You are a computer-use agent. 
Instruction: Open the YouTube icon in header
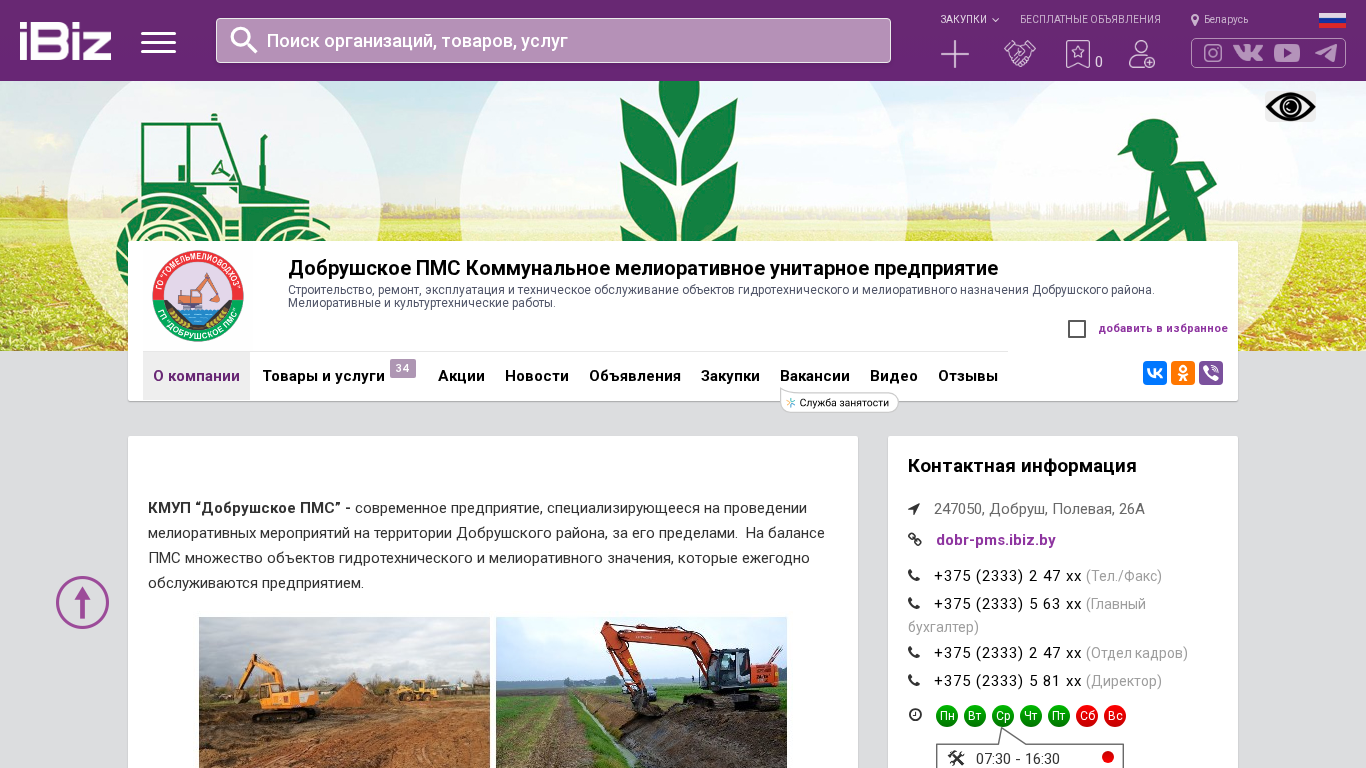[x=1287, y=53]
